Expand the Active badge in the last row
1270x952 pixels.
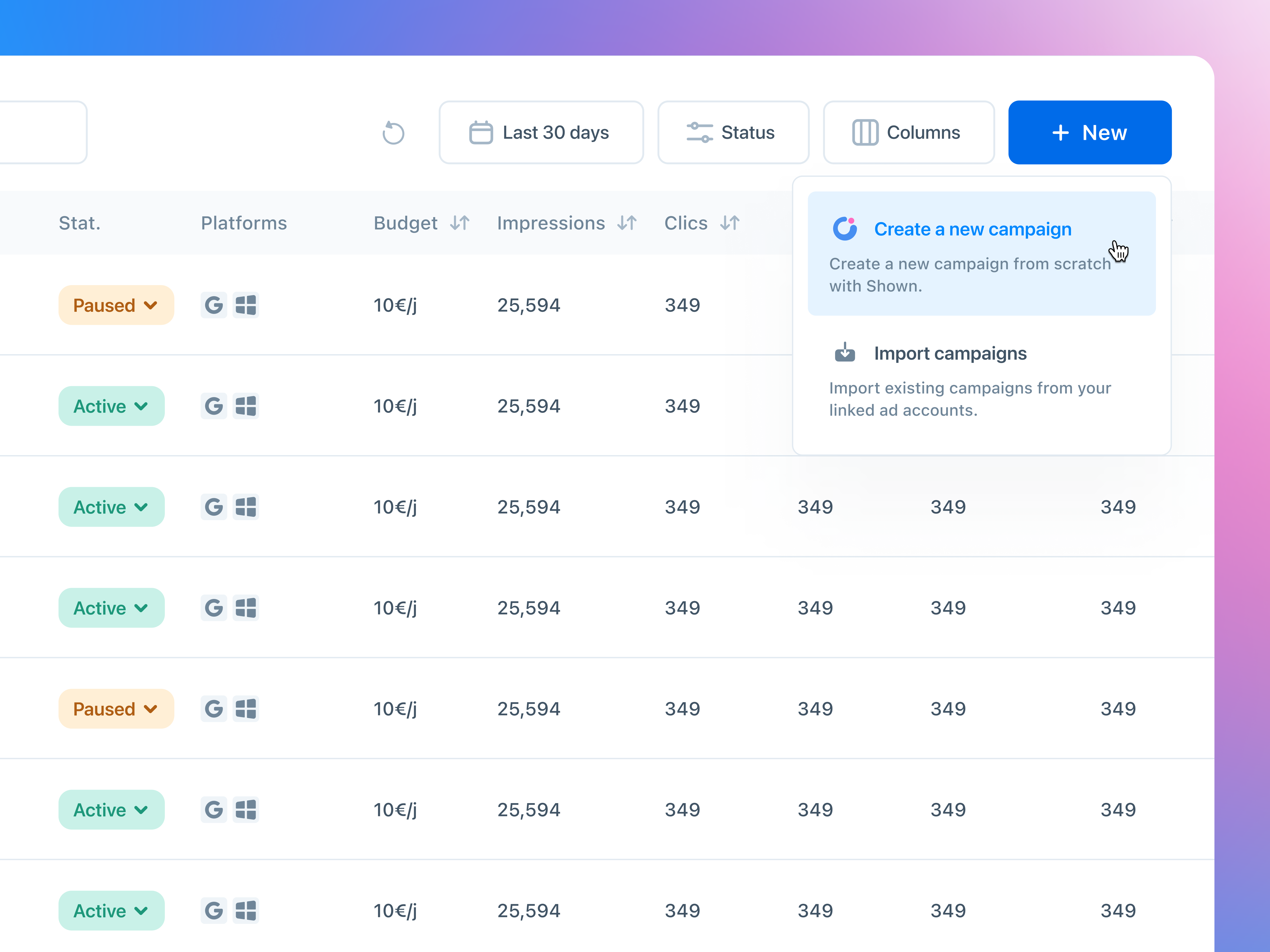coord(111,911)
